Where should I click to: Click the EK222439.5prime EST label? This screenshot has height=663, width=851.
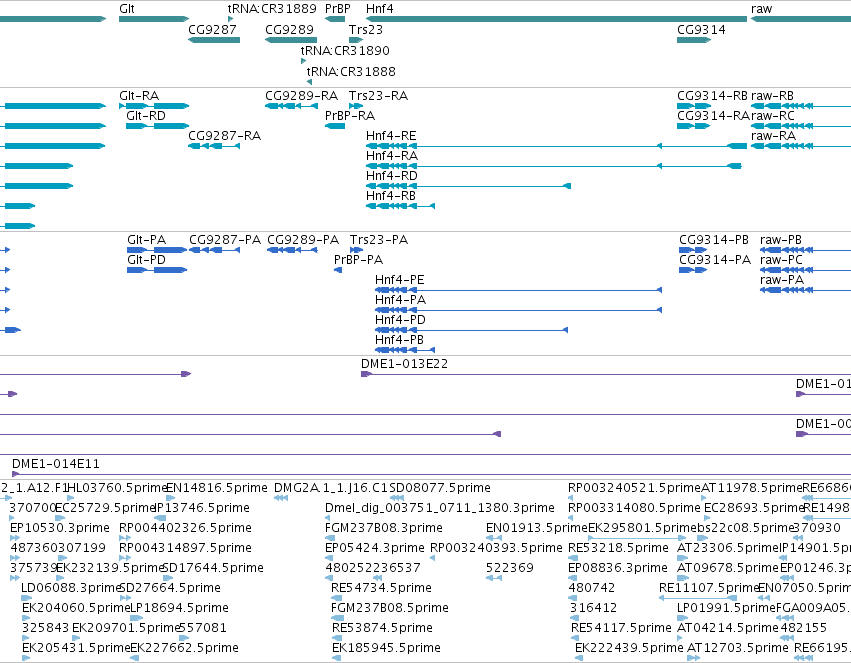tap(629, 648)
